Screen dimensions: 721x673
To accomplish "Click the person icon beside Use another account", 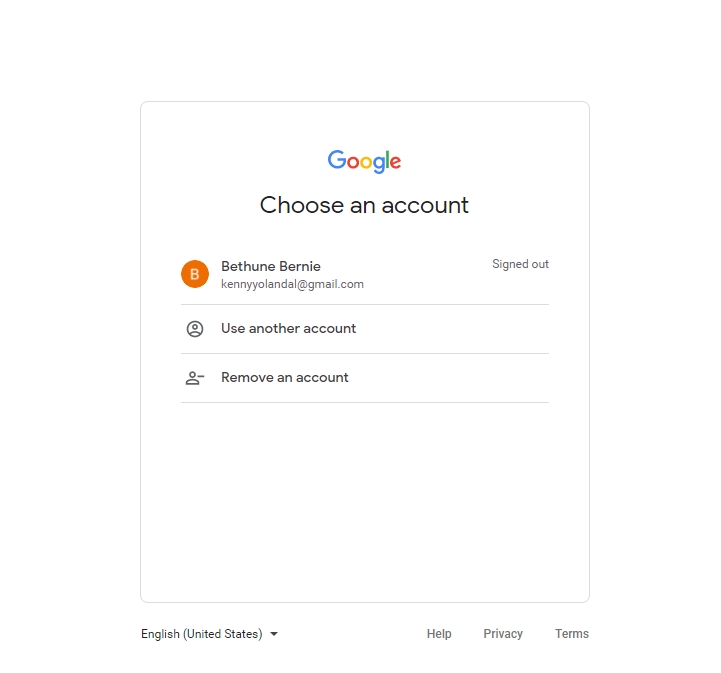I will point(195,329).
